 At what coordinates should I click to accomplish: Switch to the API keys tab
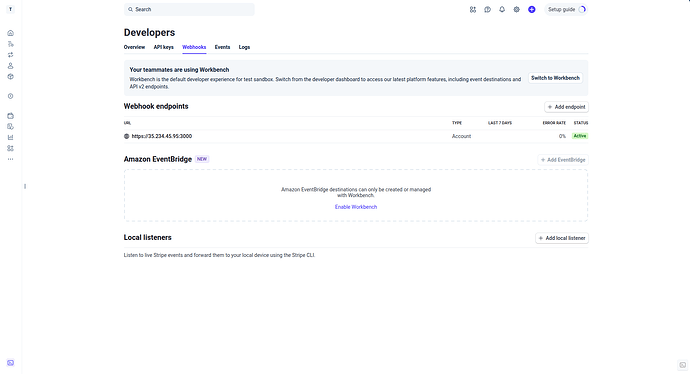coord(164,47)
